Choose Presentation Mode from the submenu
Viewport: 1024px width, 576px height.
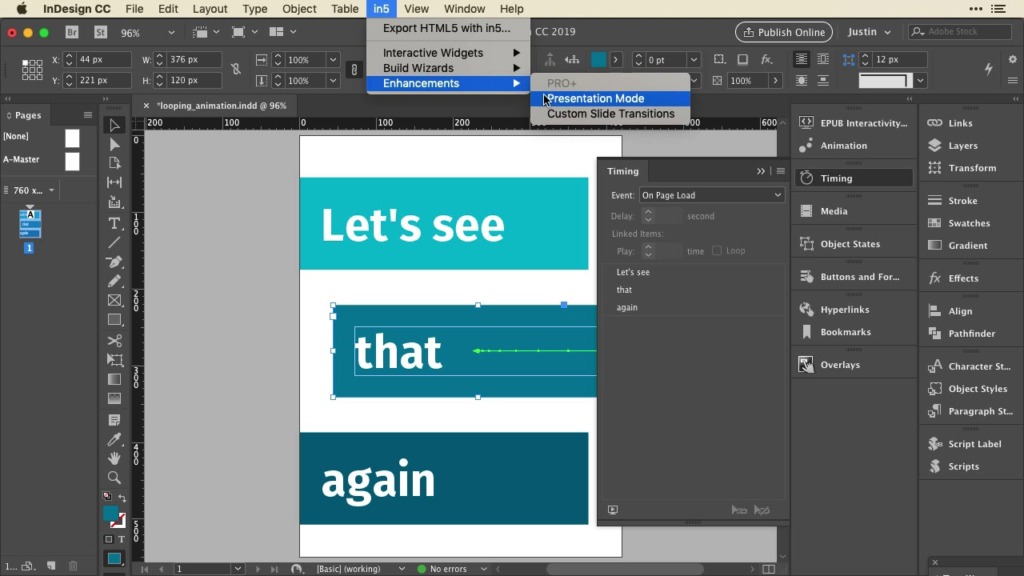(596, 99)
